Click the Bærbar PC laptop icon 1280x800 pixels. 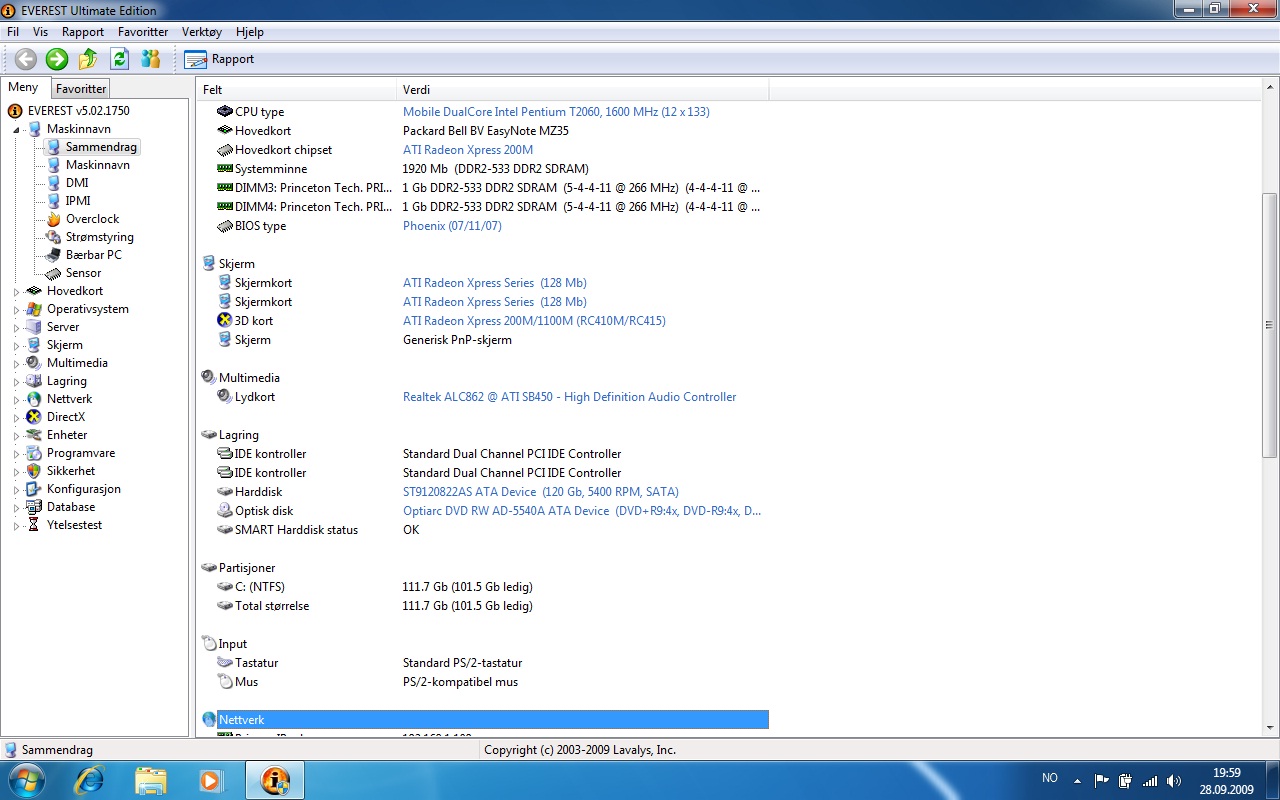[53, 255]
